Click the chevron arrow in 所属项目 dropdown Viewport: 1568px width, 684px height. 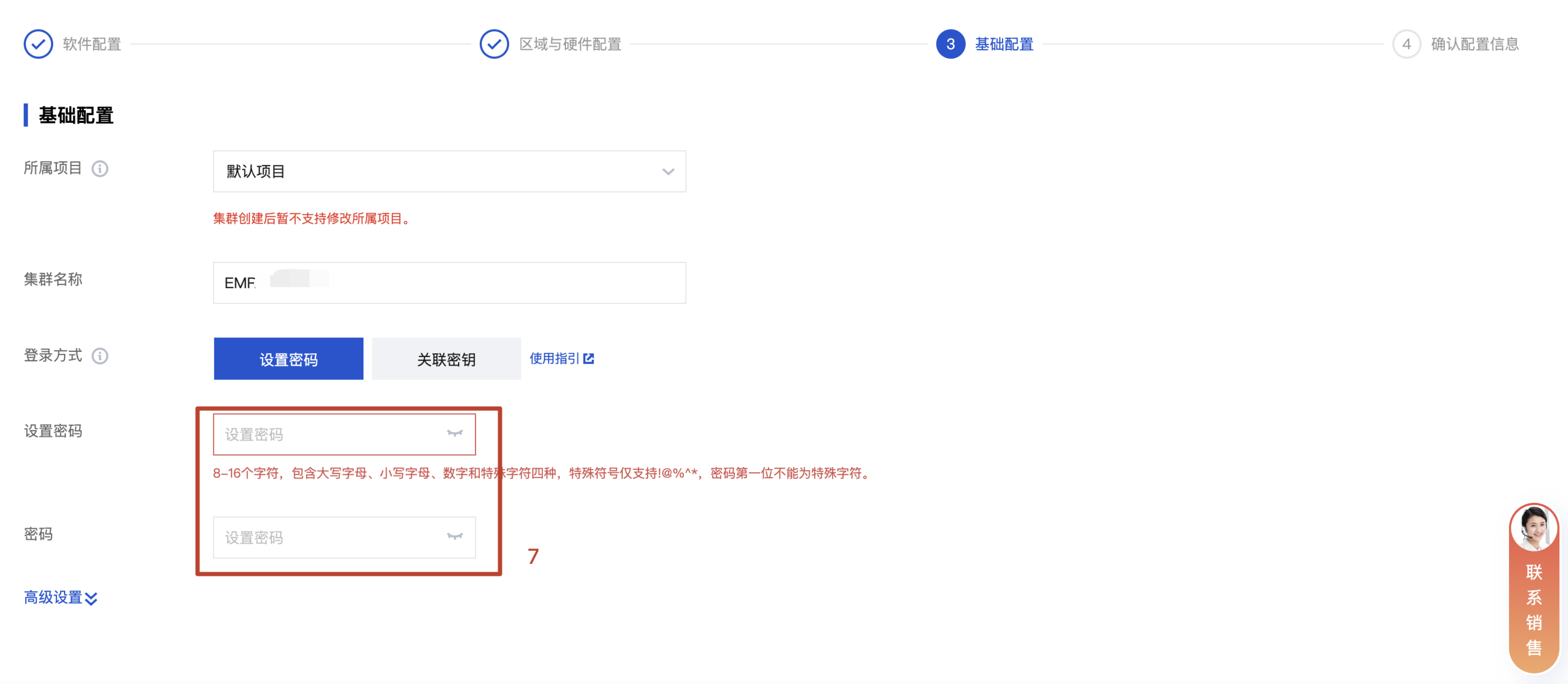[x=668, y=172]
